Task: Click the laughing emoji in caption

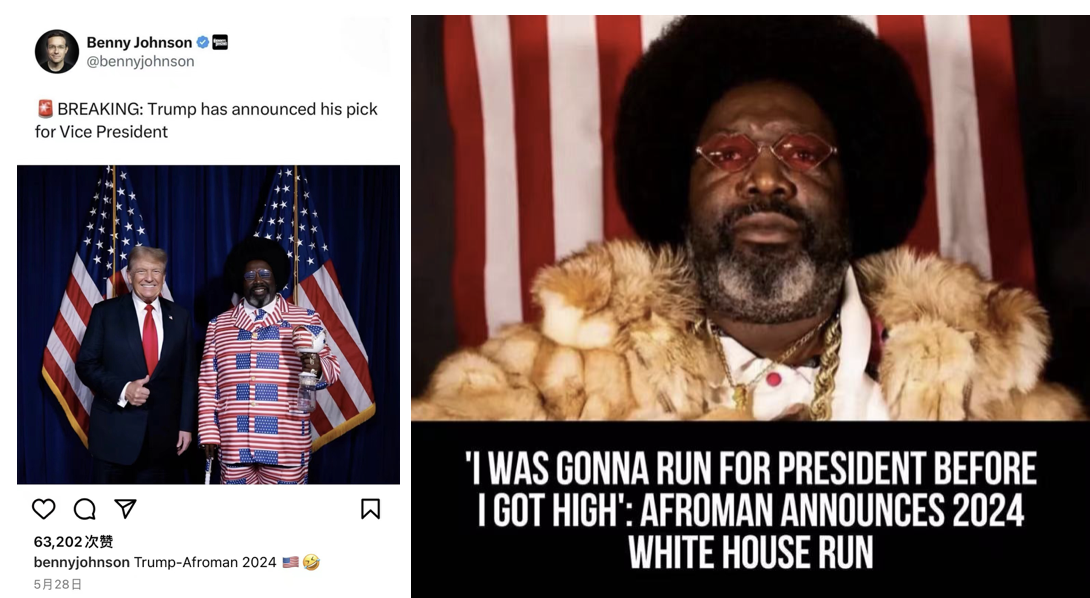Action: [x=311, y=562]
